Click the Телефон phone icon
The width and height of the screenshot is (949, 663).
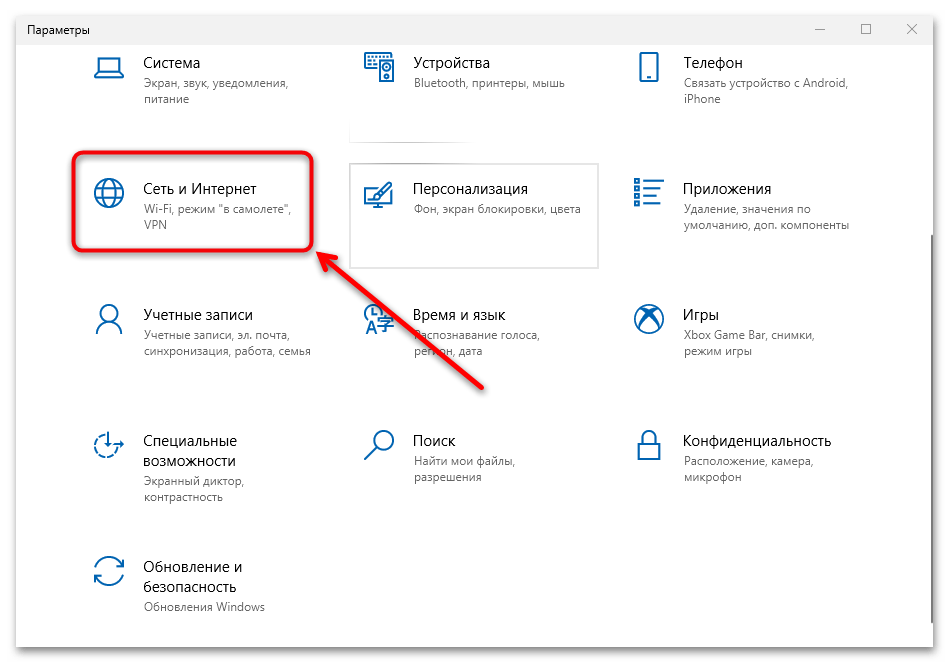pyautogui.click(x=648, y=68)
